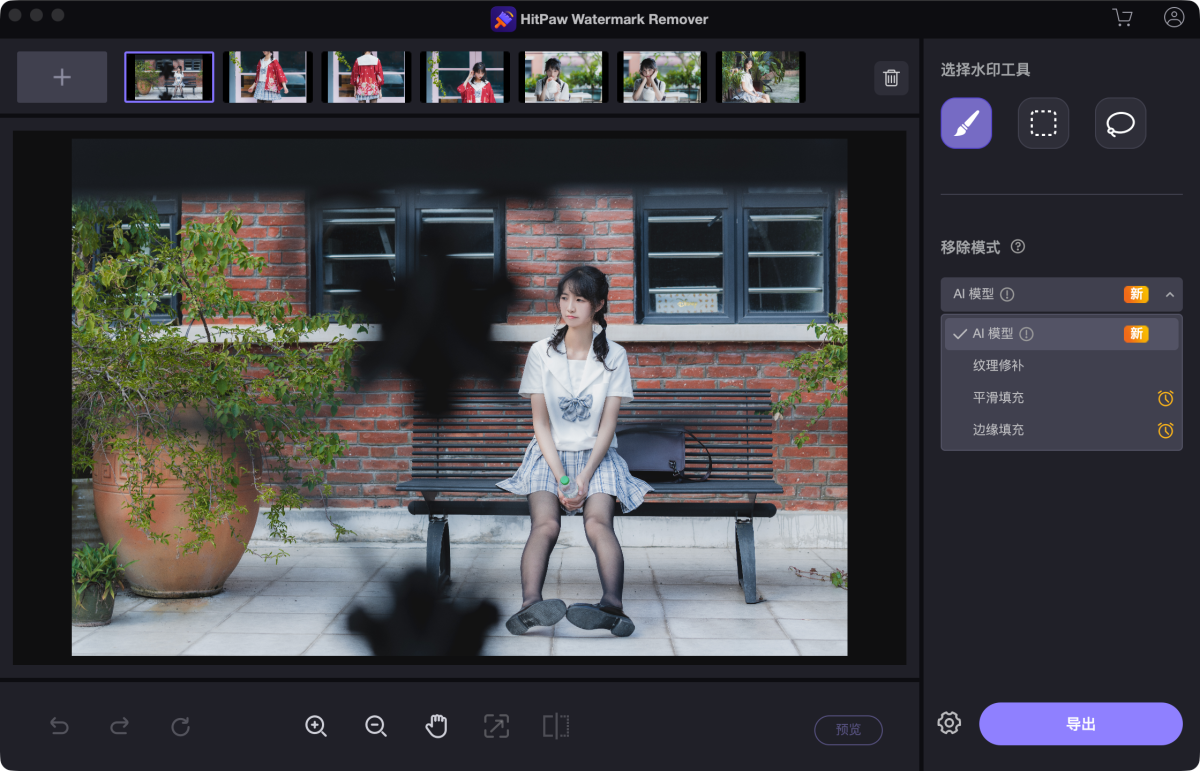Select the rectangular marquee selection tool

(x=1043, y=123)
